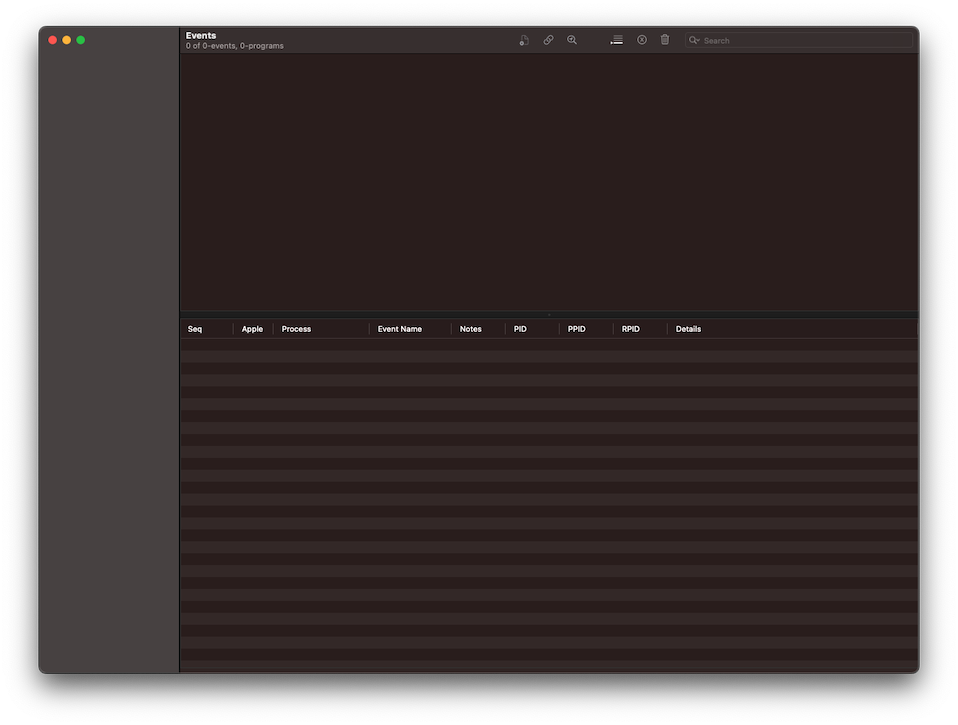Open the search options magnifier dropdown
Screen dimensions: 958x725
pos(694,40)
